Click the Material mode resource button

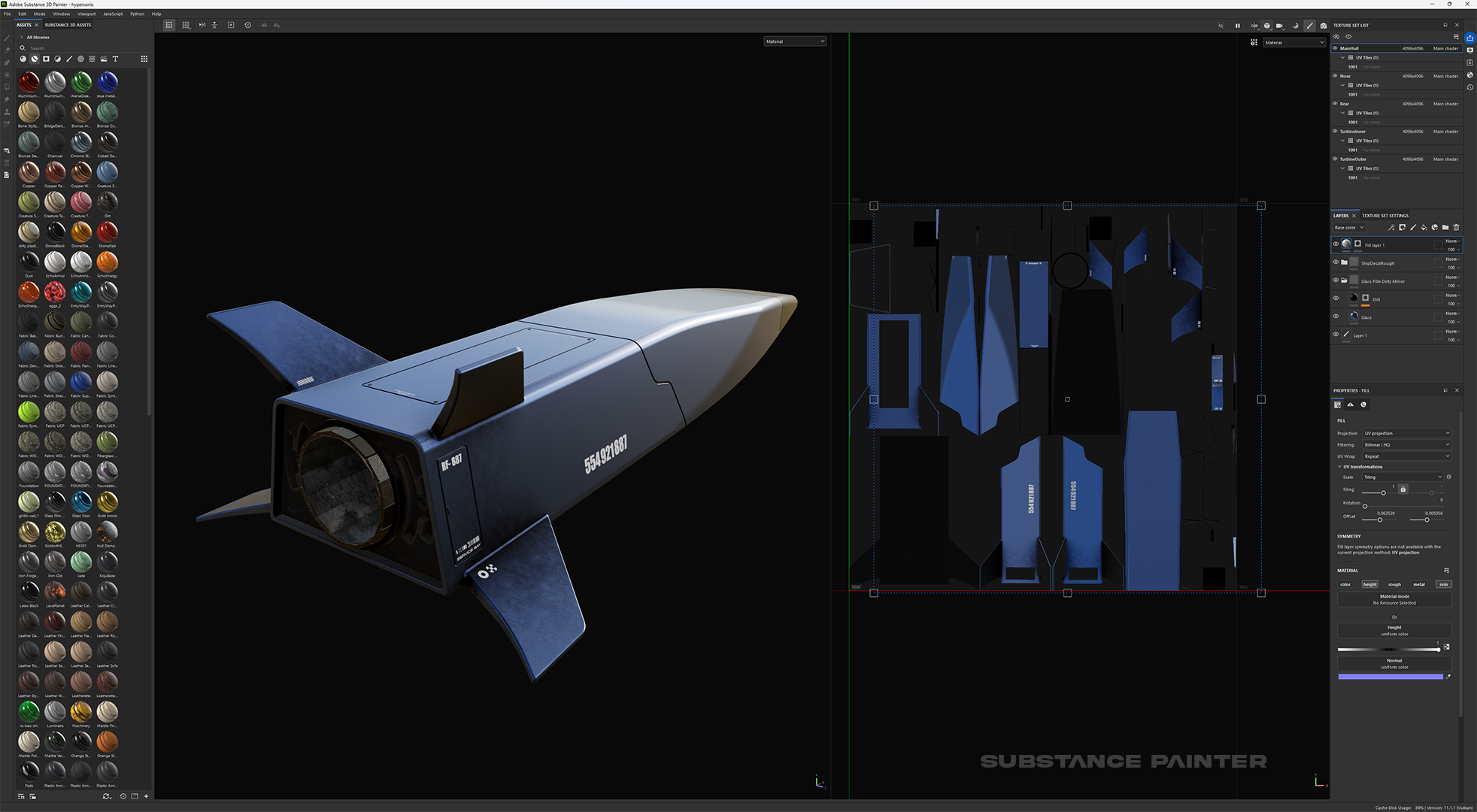click(1394, 599)
